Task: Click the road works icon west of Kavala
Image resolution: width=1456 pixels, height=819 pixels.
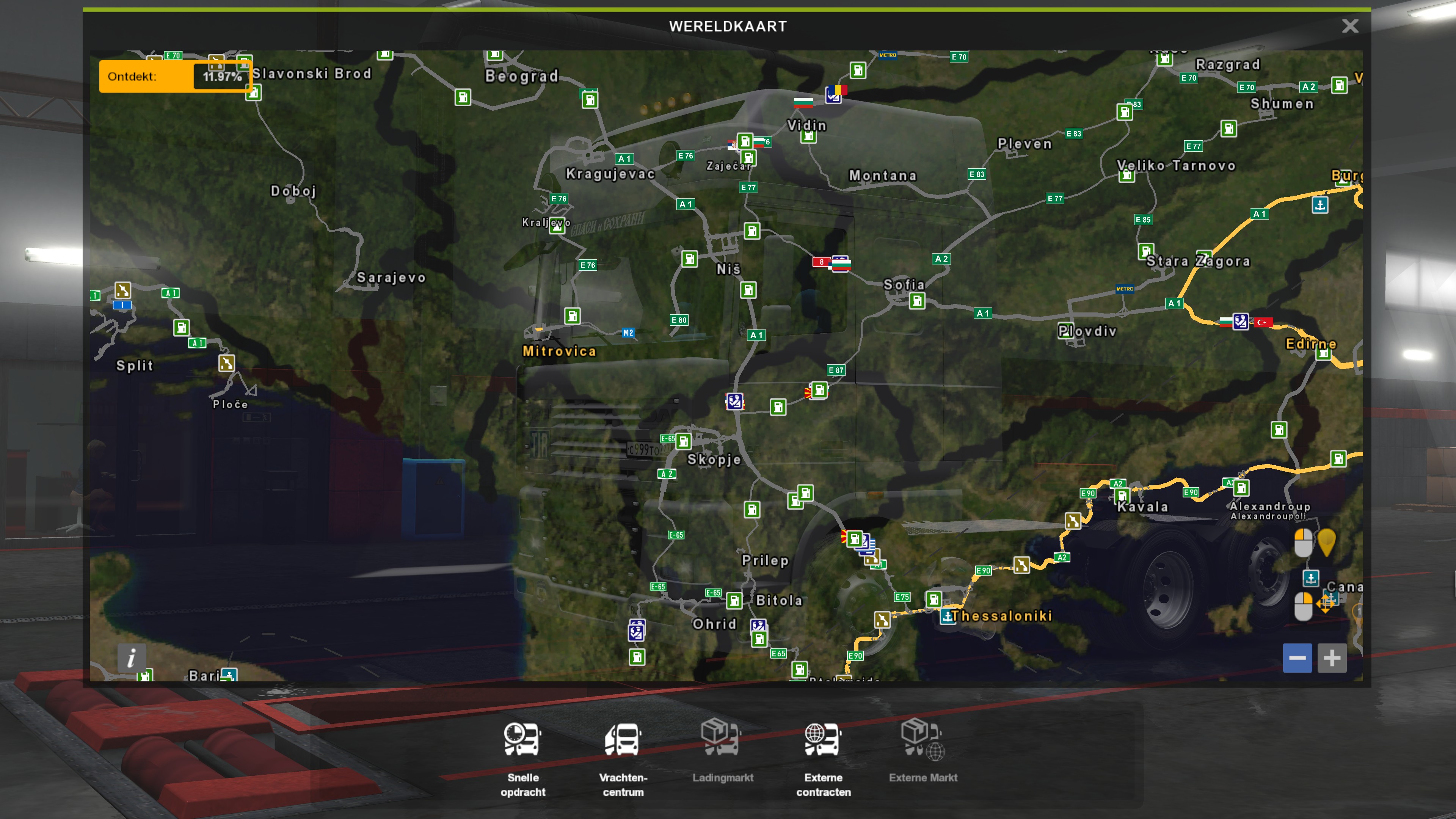Action: pyautogui.click(x=1072, y=521)
